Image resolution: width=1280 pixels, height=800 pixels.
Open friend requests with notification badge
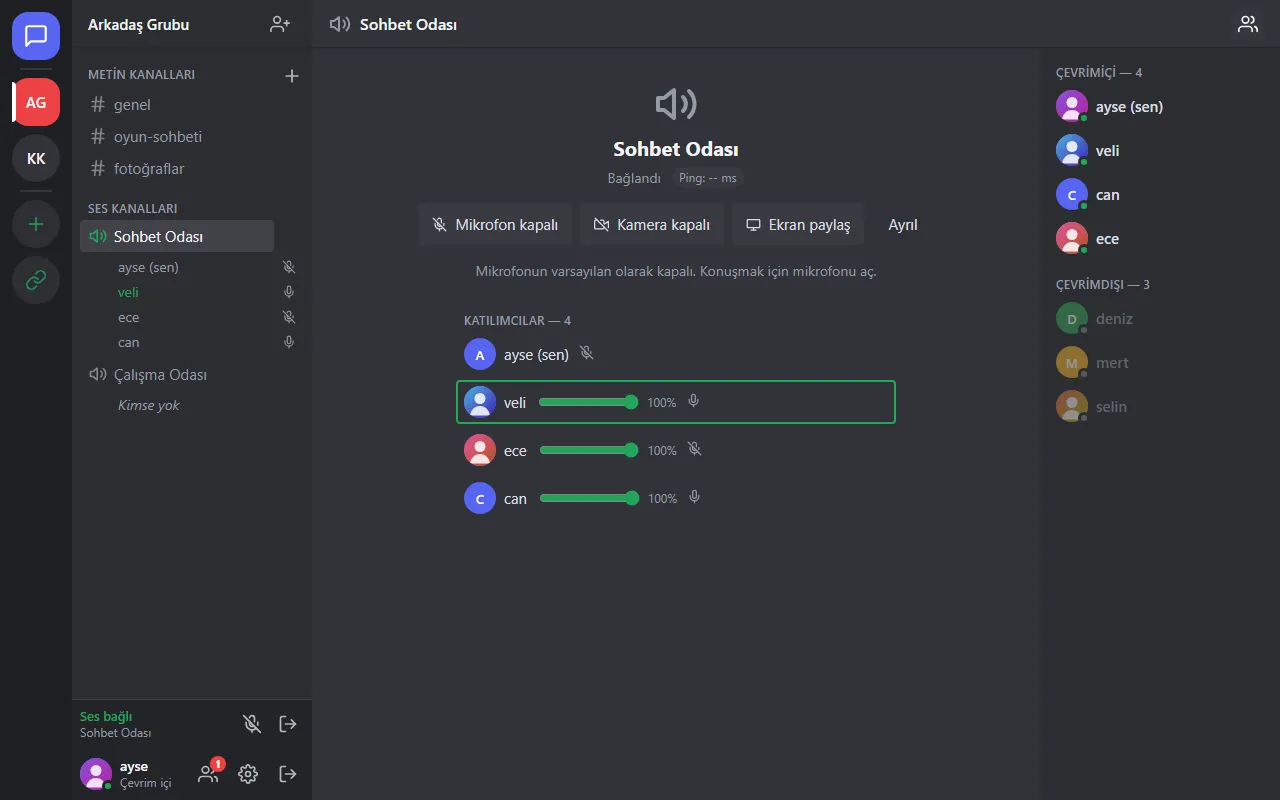pos(208,773)
